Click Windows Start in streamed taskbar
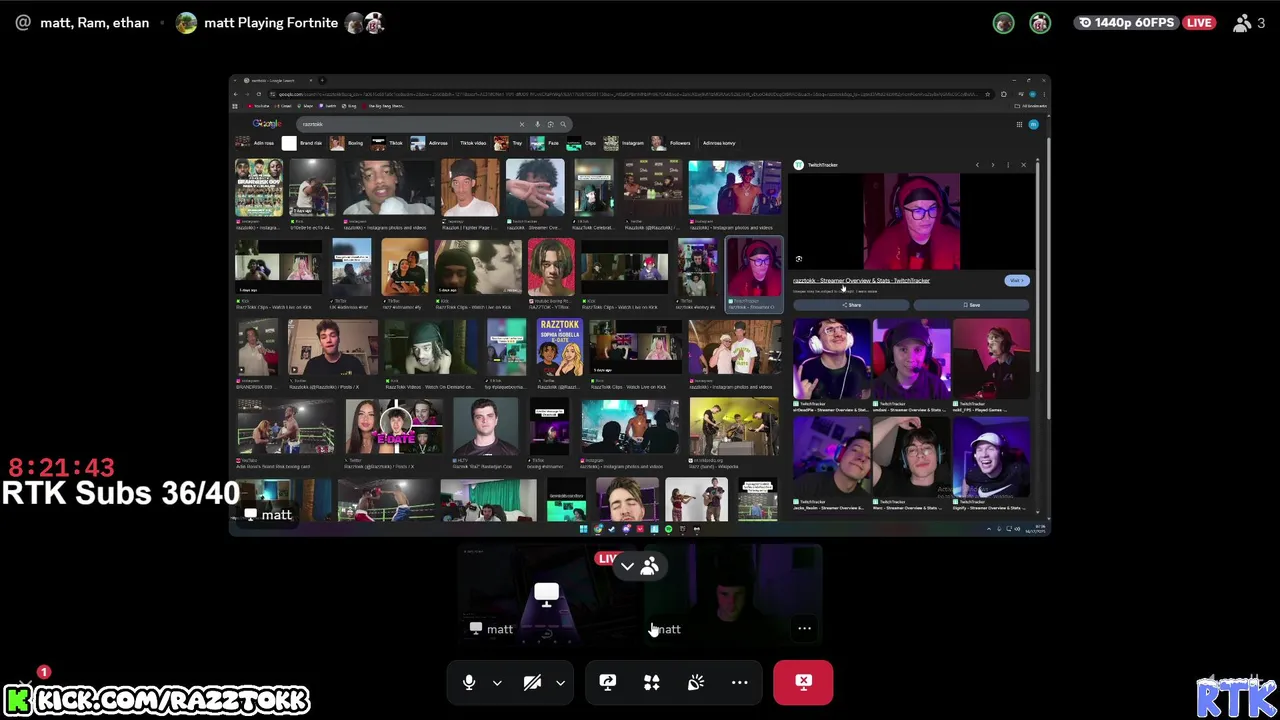The image size is (1280, 720). pos(583,529)
